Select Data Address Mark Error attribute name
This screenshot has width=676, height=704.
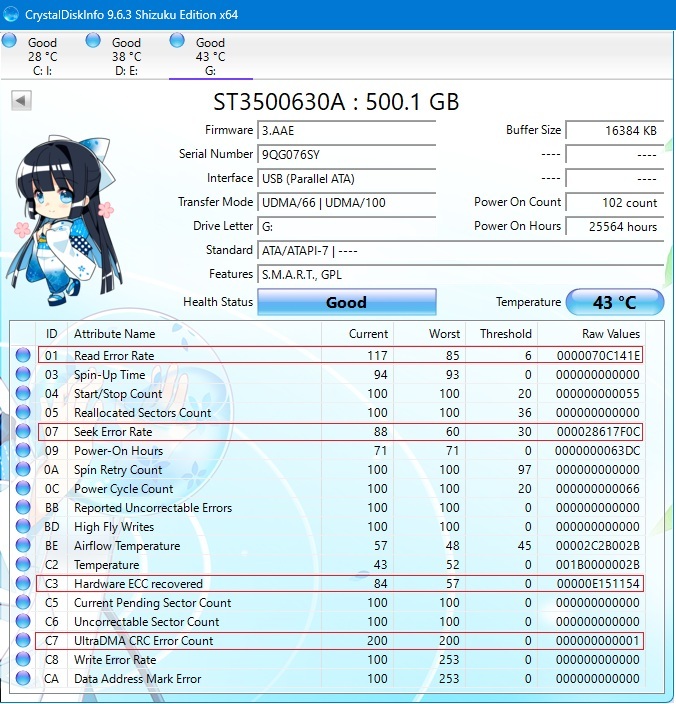click(x=137, y=678)
